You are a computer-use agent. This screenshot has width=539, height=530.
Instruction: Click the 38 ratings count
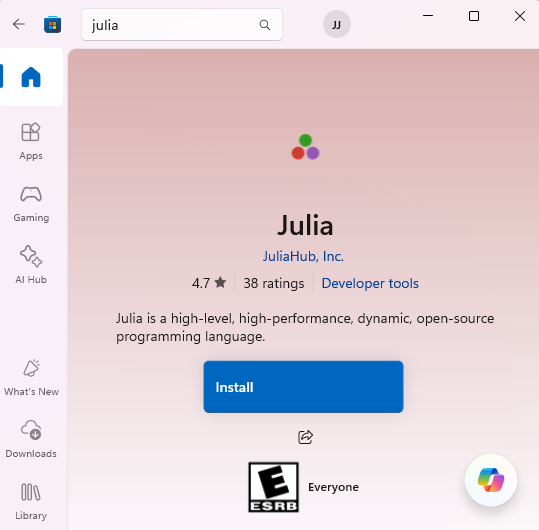(274, 284)
